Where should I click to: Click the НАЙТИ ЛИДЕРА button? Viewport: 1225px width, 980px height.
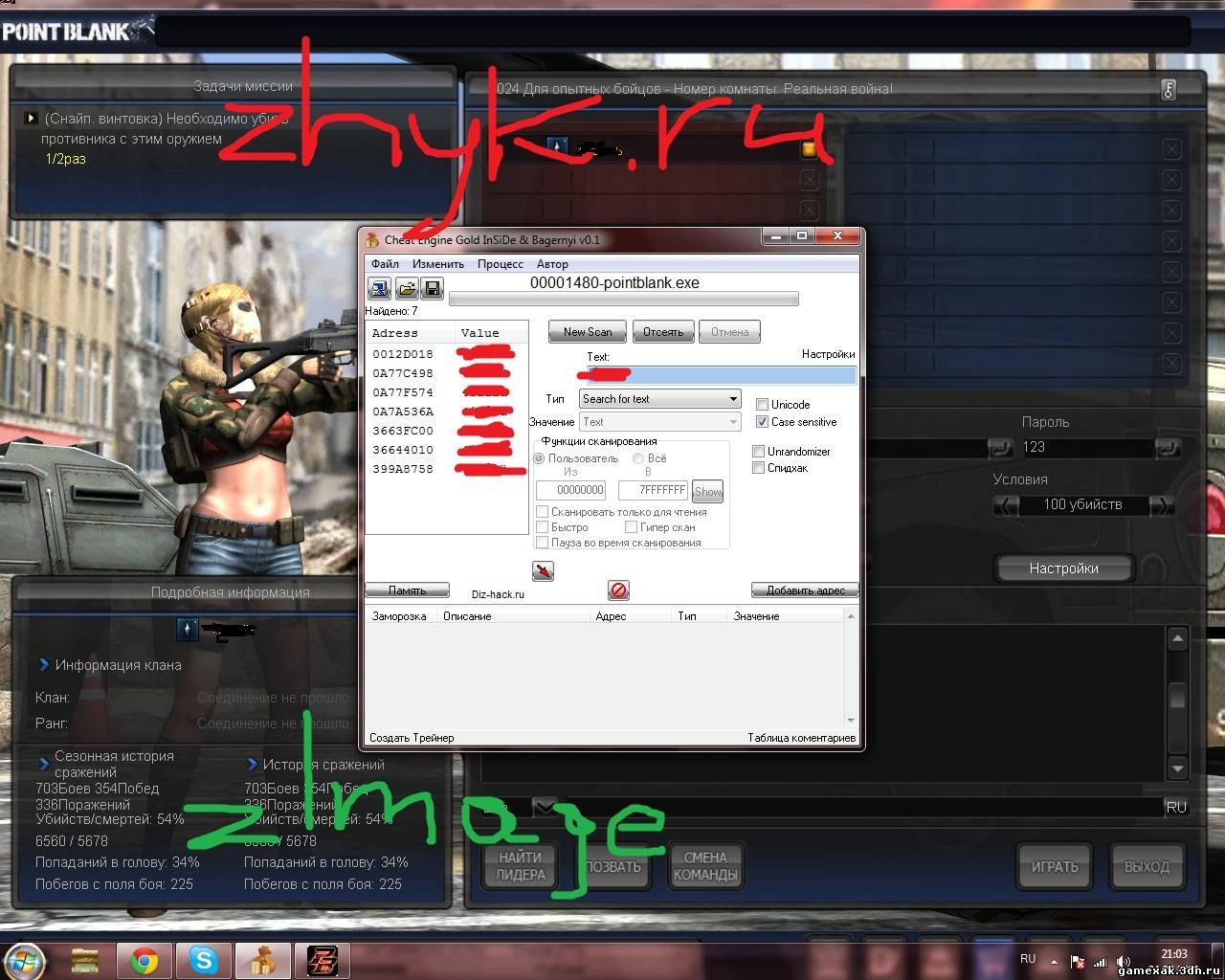[x=521, y=866]
